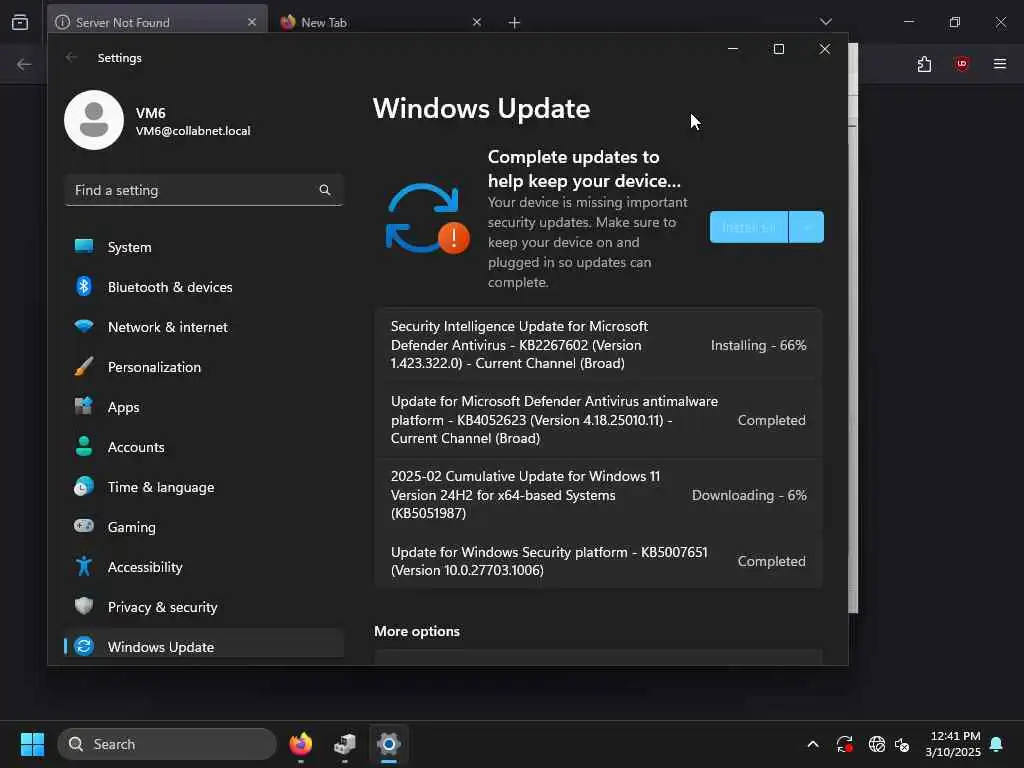
Task: Open Firefox list all tabs chevron
Action: [826, 22]
